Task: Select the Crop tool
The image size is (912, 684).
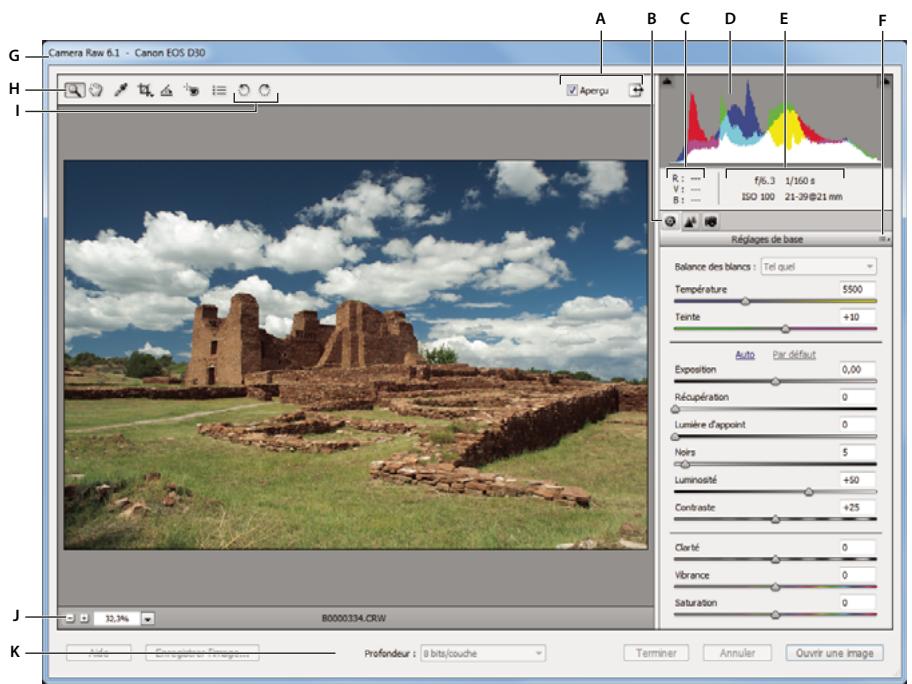Action: [145, 90]
